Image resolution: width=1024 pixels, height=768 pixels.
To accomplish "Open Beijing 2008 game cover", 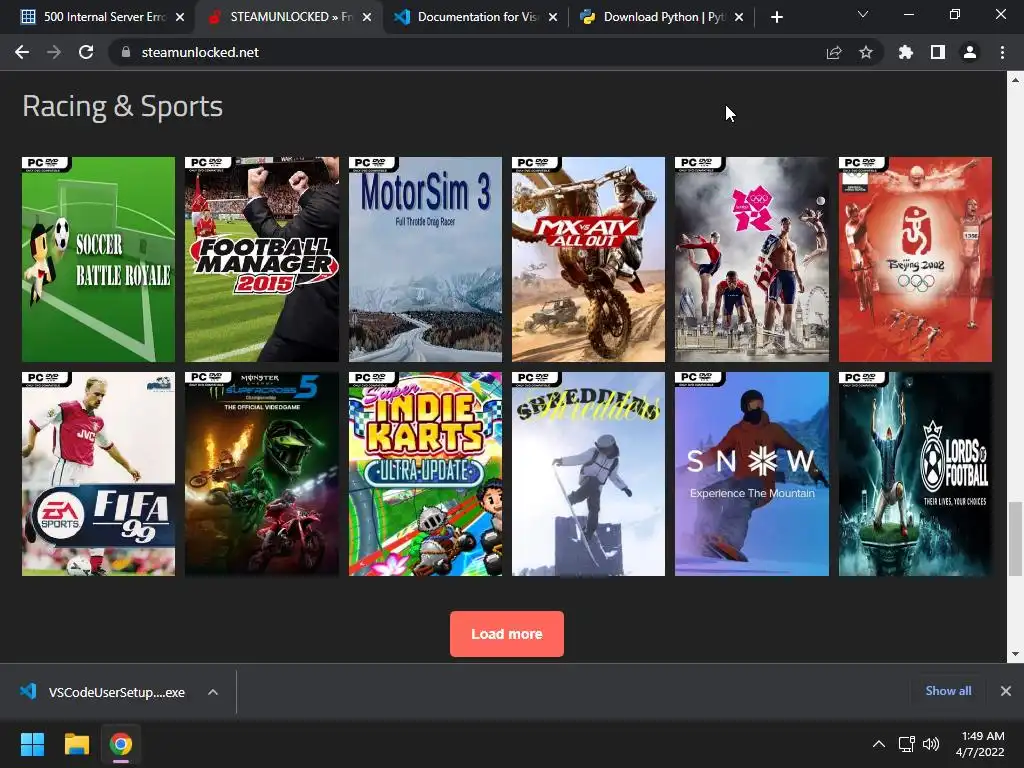I will [915, 259].
